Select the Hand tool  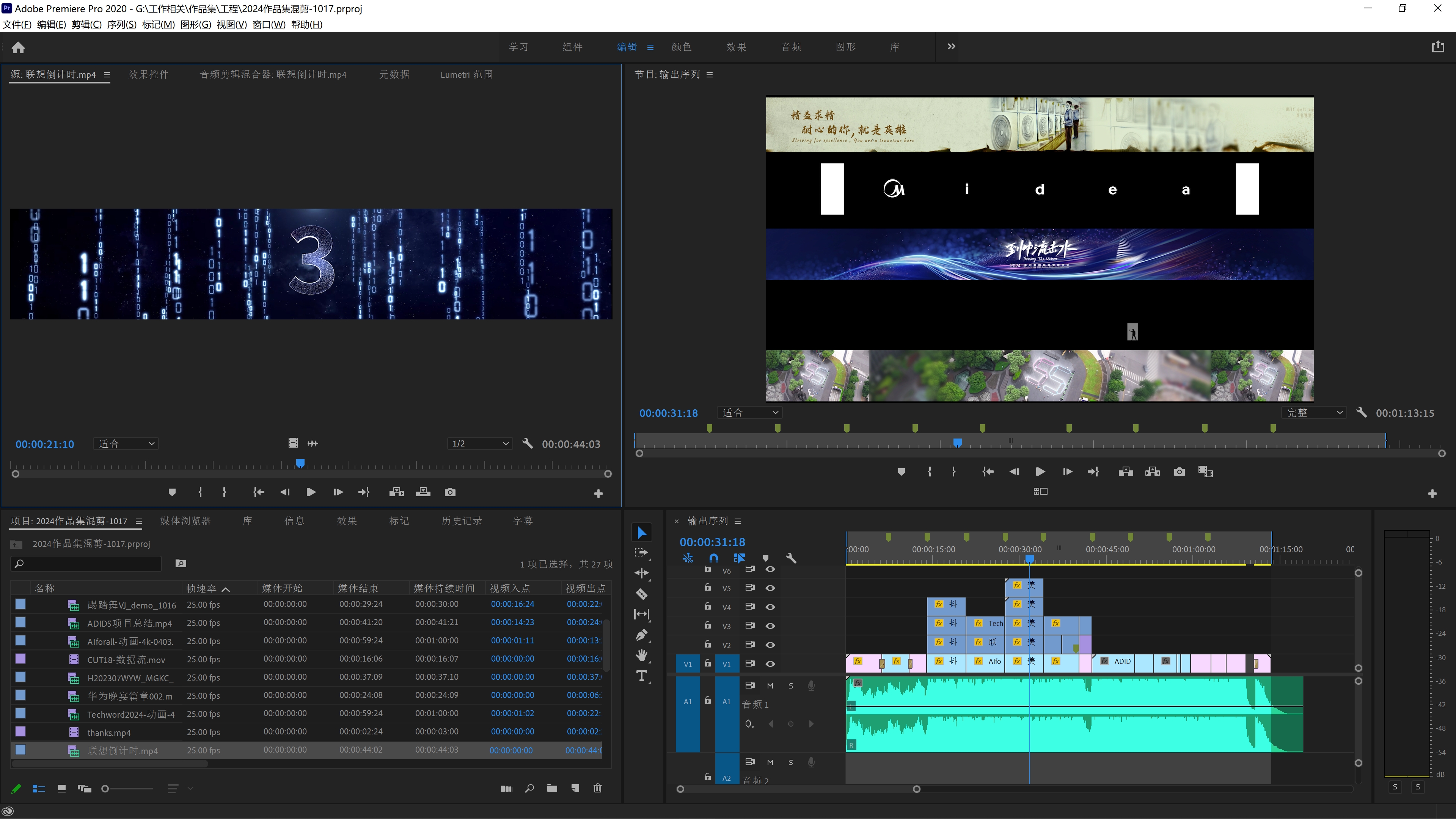tap(641, 656)
